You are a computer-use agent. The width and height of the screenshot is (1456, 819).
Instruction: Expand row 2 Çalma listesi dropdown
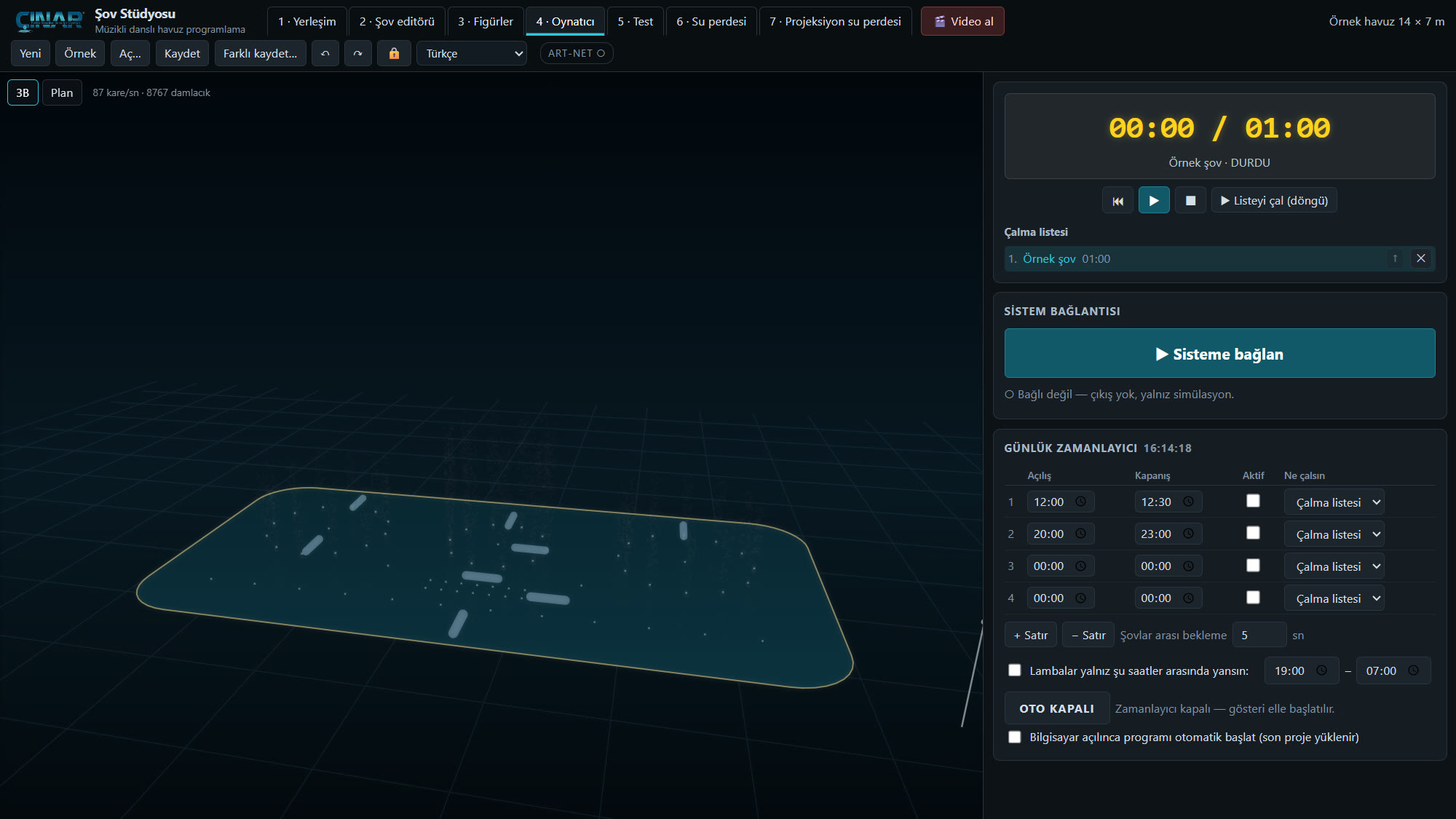coord(1334,534)
